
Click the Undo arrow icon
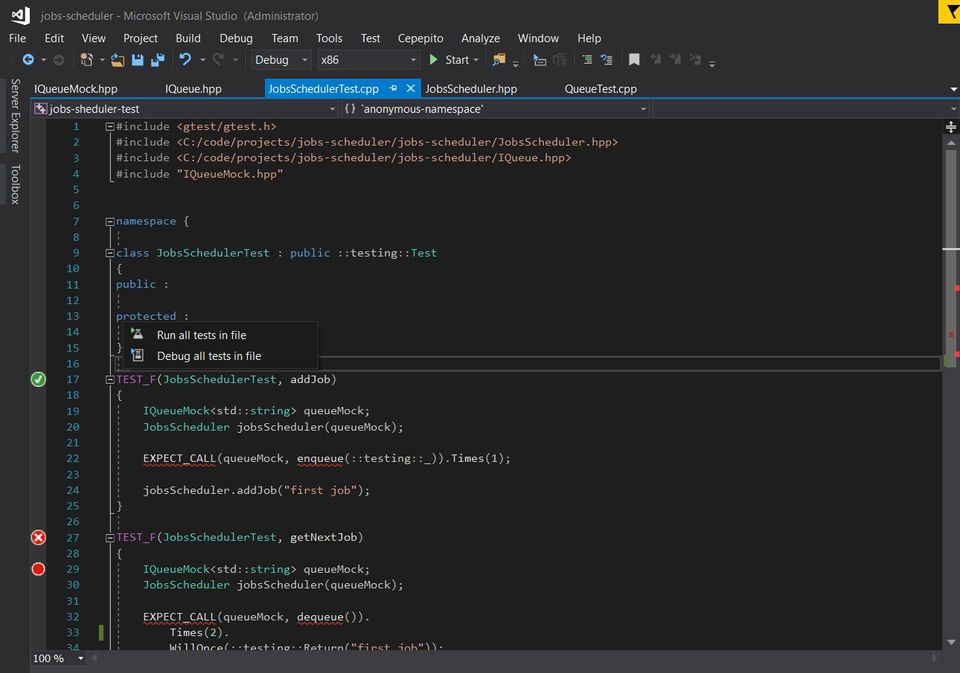(185, 59)
